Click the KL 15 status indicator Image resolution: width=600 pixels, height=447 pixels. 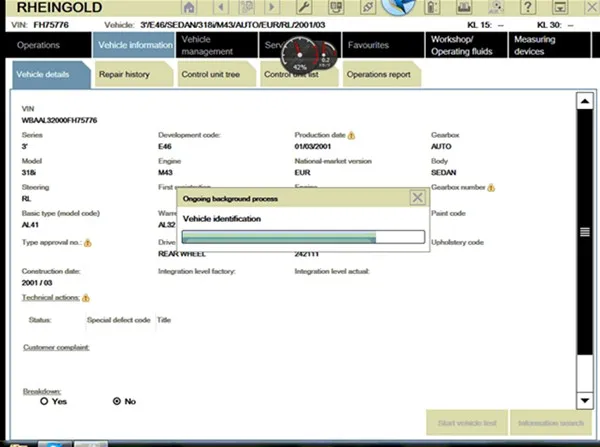coord(486,25)
